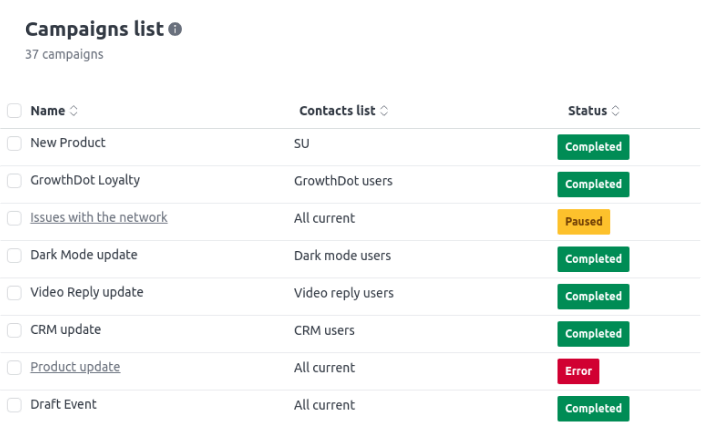The width and height of the screenshot is (701, 427).
Task: Sort campaigns by Name column arrows
Action: click(x=74, y=111)
